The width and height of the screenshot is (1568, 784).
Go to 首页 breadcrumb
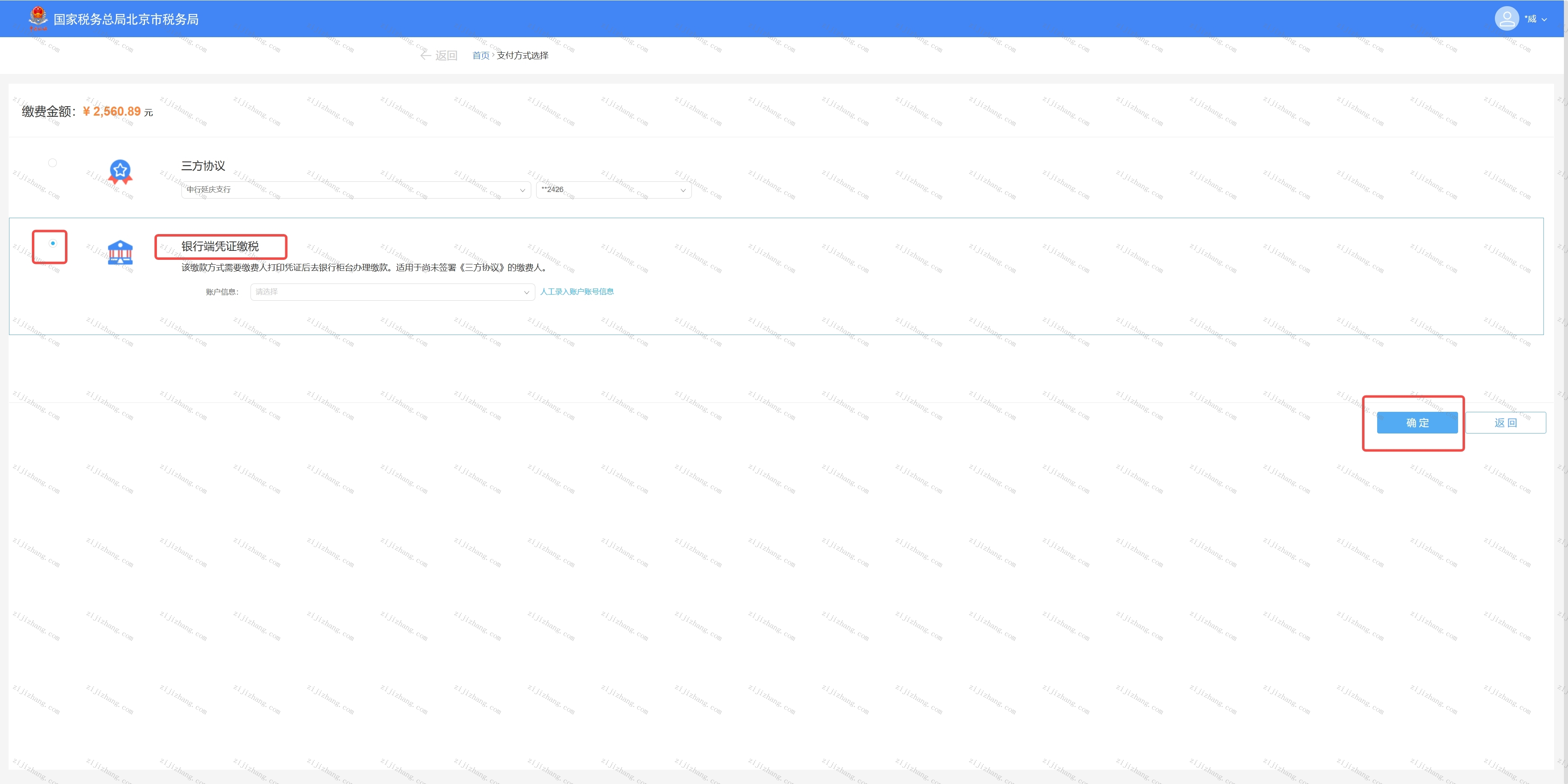point(480,56)
